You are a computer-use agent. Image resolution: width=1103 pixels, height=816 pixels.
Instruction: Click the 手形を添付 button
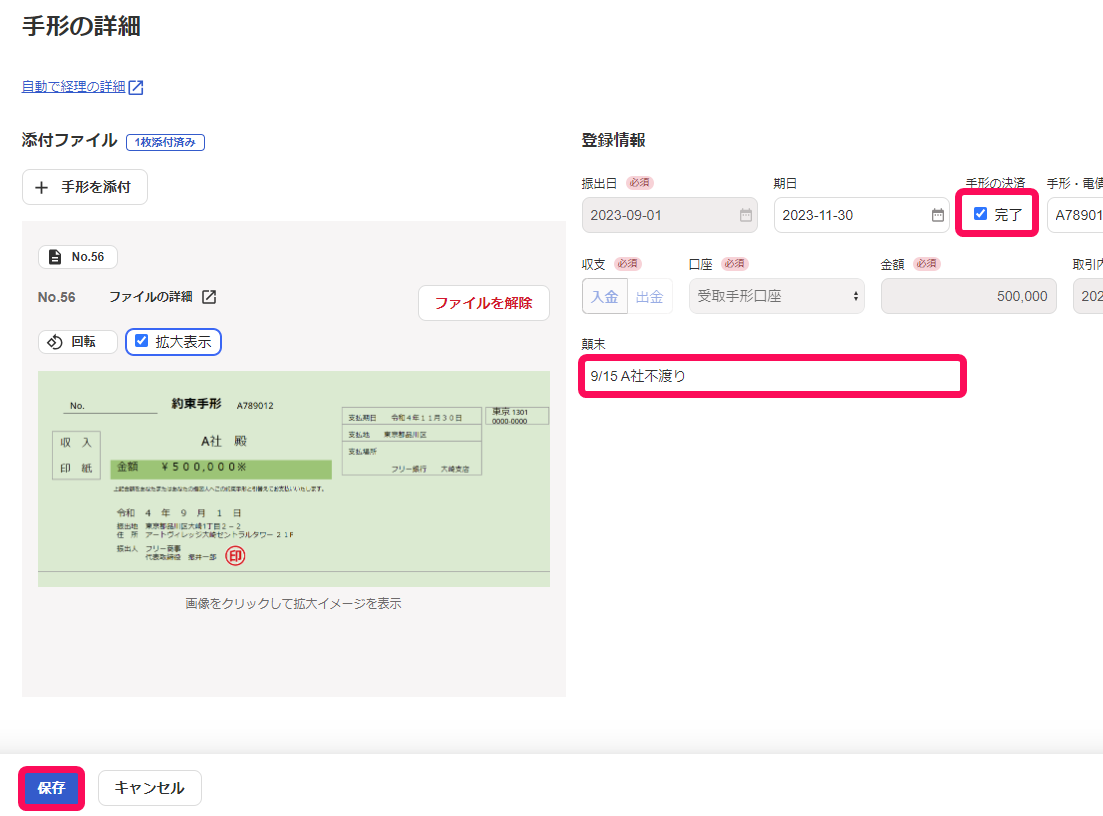point(84,187)
